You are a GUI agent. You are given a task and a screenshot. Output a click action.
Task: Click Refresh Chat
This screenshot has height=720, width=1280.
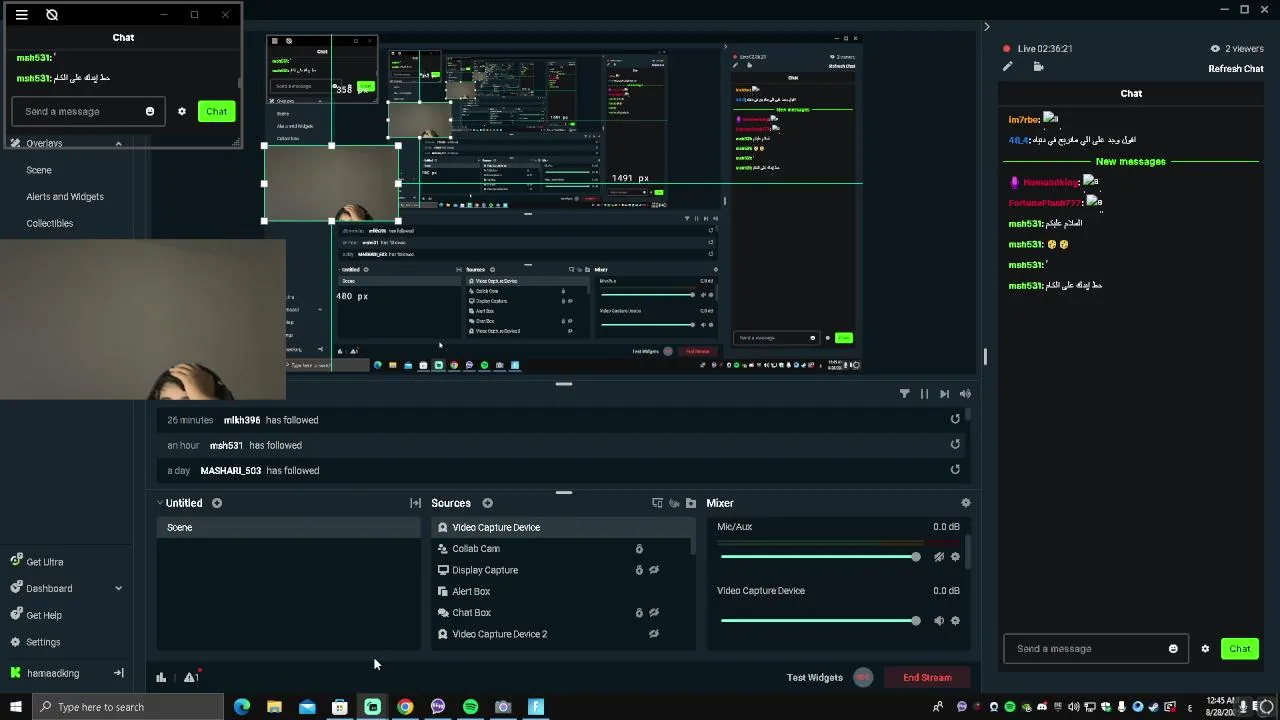(1236, 68)
